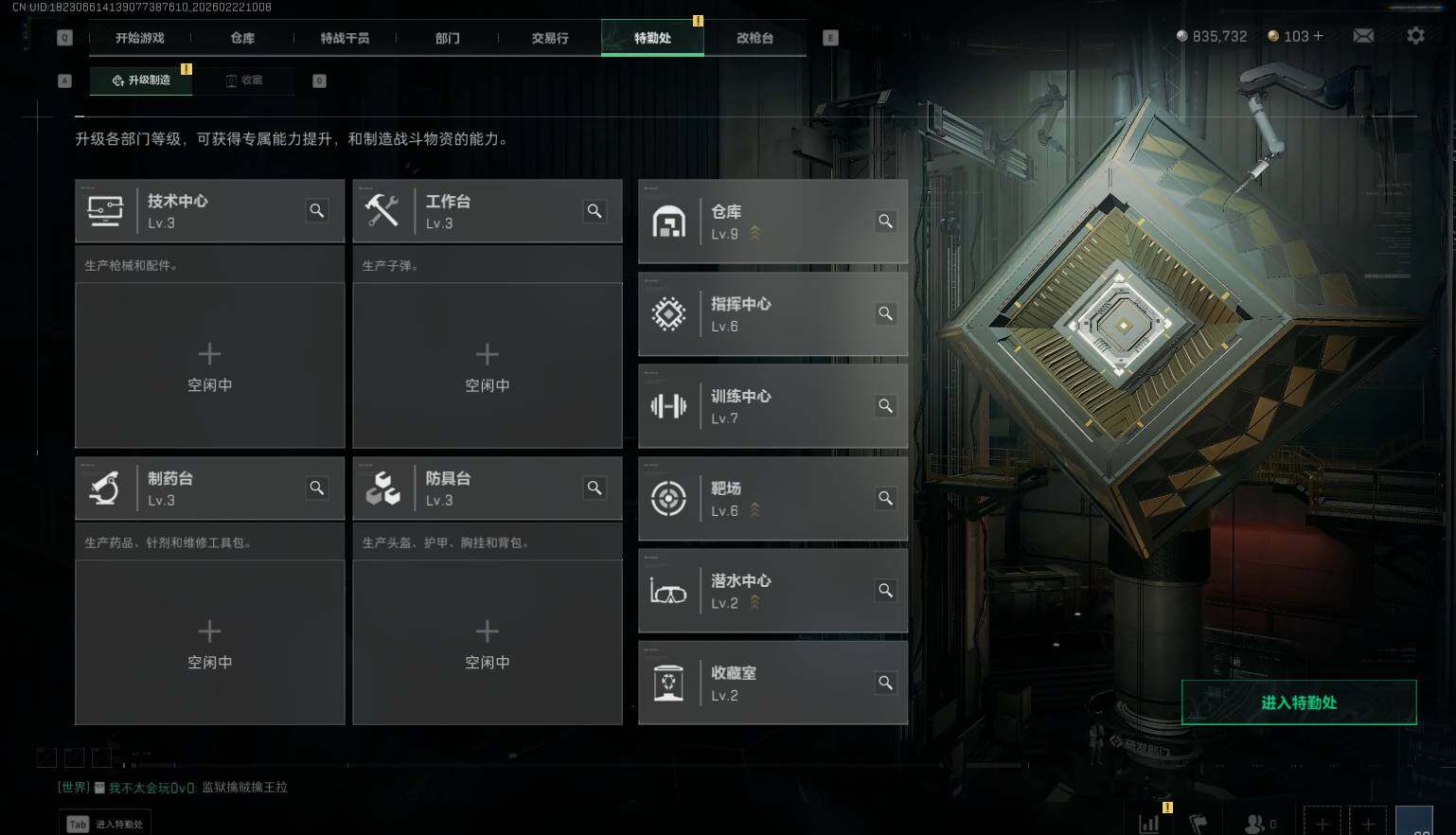The image size is (1456, 835).
Task: Click the 靶场 target icon
Action: (668, 498)
